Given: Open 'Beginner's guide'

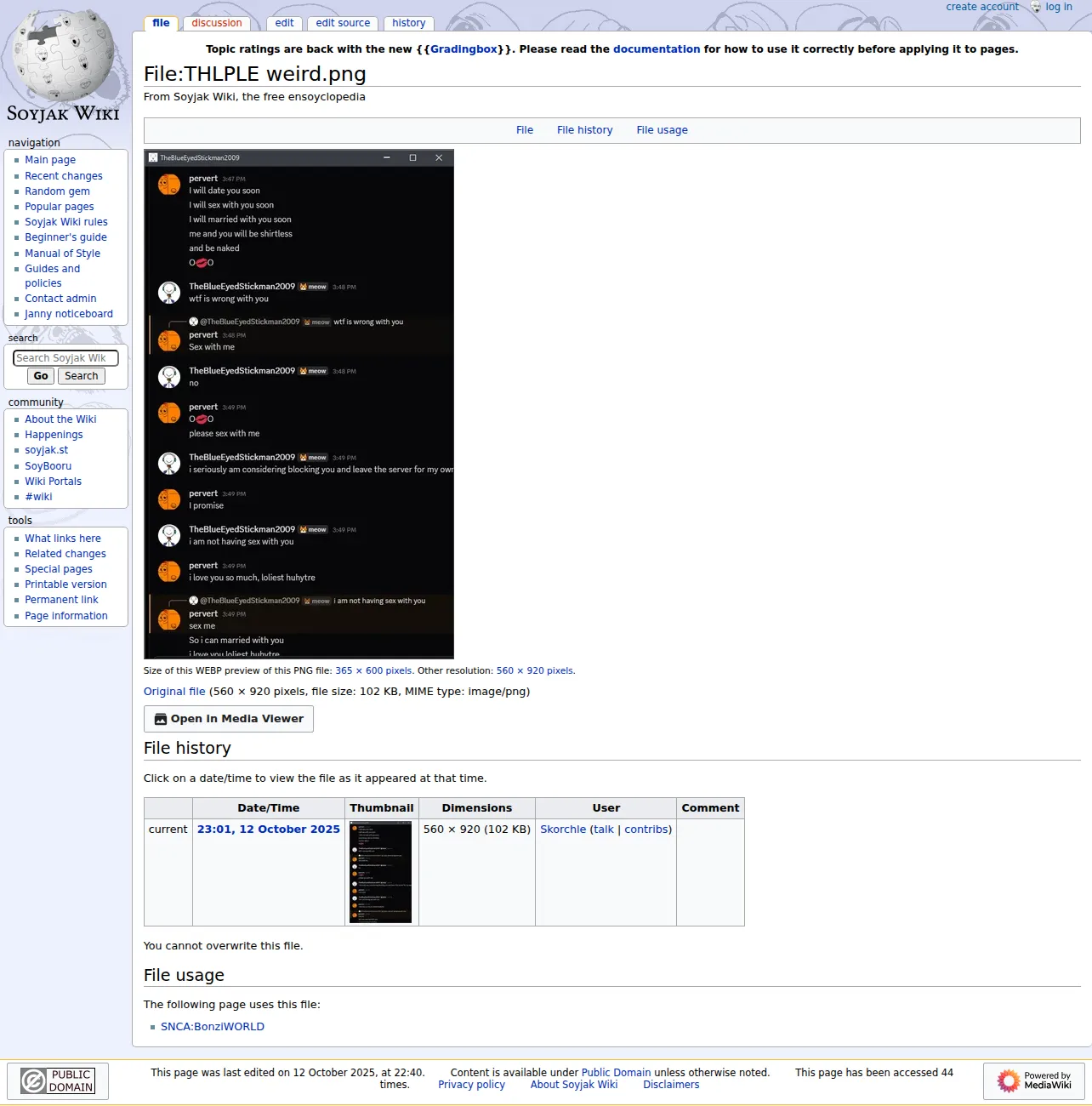Looking at the screenshot, I should [65, 237].
